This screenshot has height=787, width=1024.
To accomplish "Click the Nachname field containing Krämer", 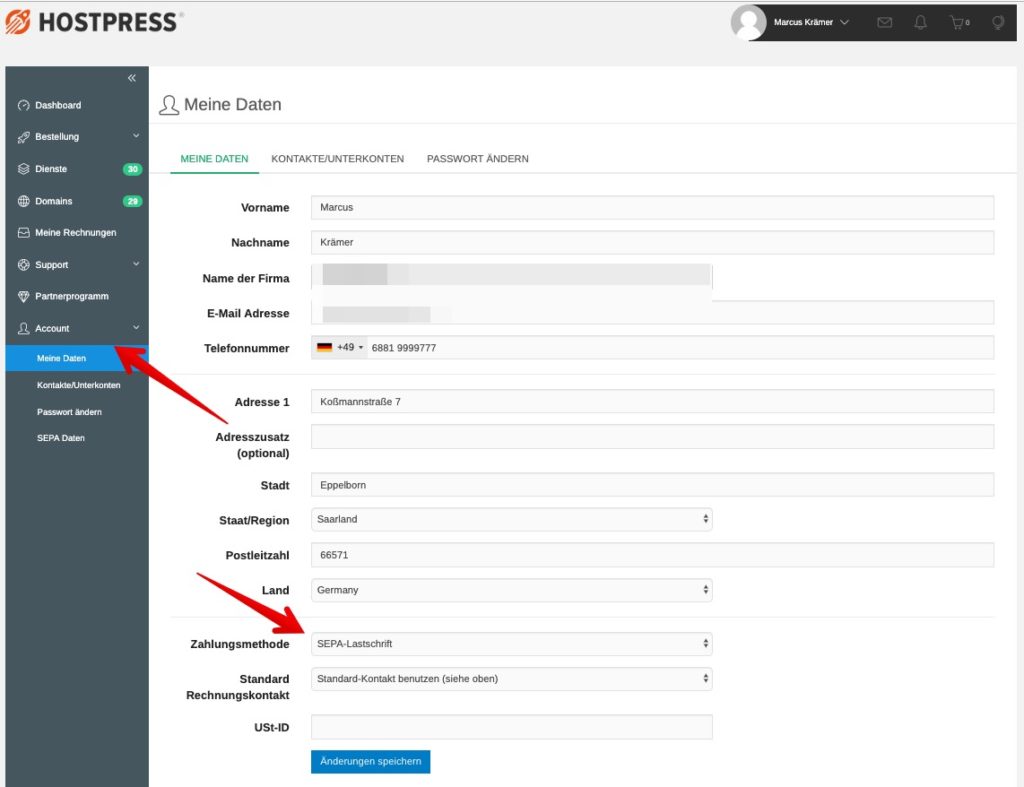I will click(x=652, y=242).
